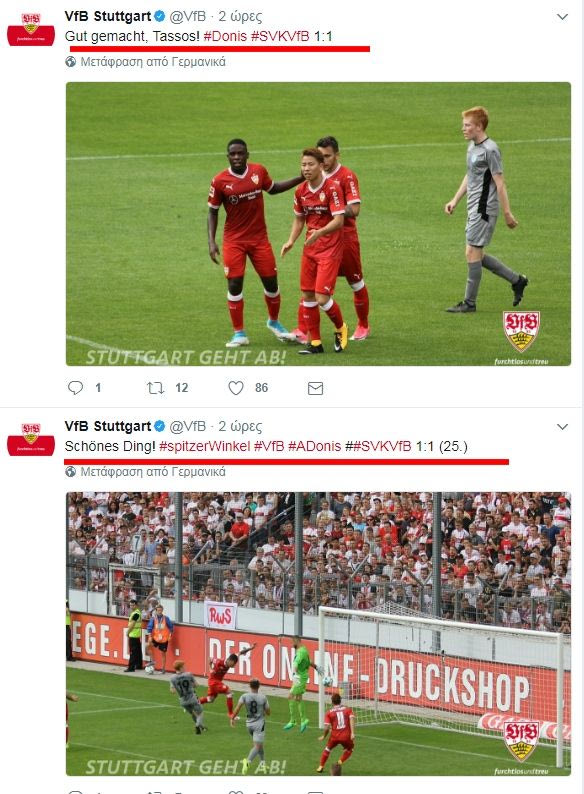Retweet the 'Gut gemacht, Tassos!' tweet
The height and width of the screenshot is (794, 584).
click(x=155, y=388)
